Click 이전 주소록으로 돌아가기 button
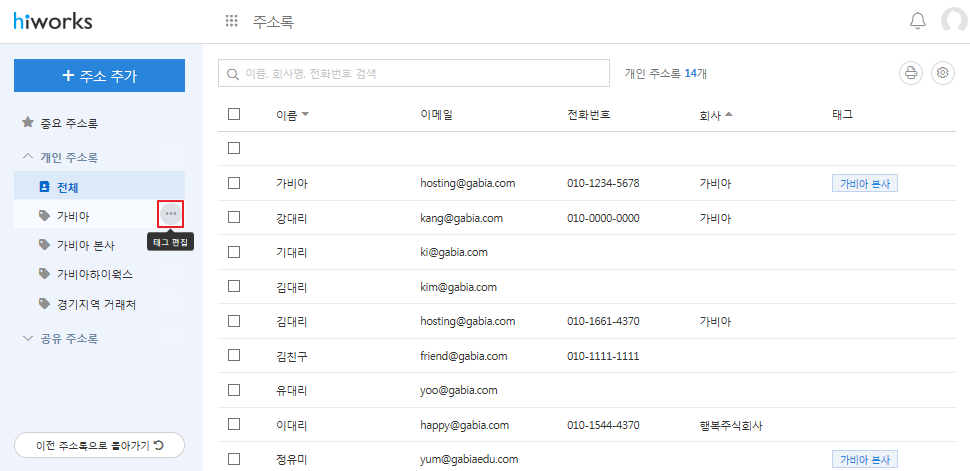The height and width of the screenshot is (471, 970). point(99,445)
